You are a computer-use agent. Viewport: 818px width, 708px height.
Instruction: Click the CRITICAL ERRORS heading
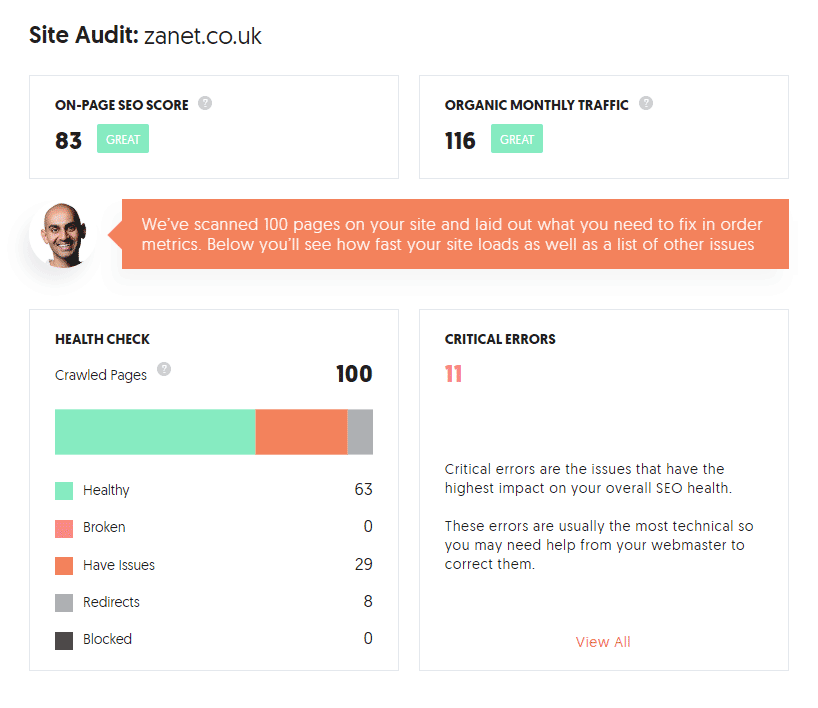500,338
